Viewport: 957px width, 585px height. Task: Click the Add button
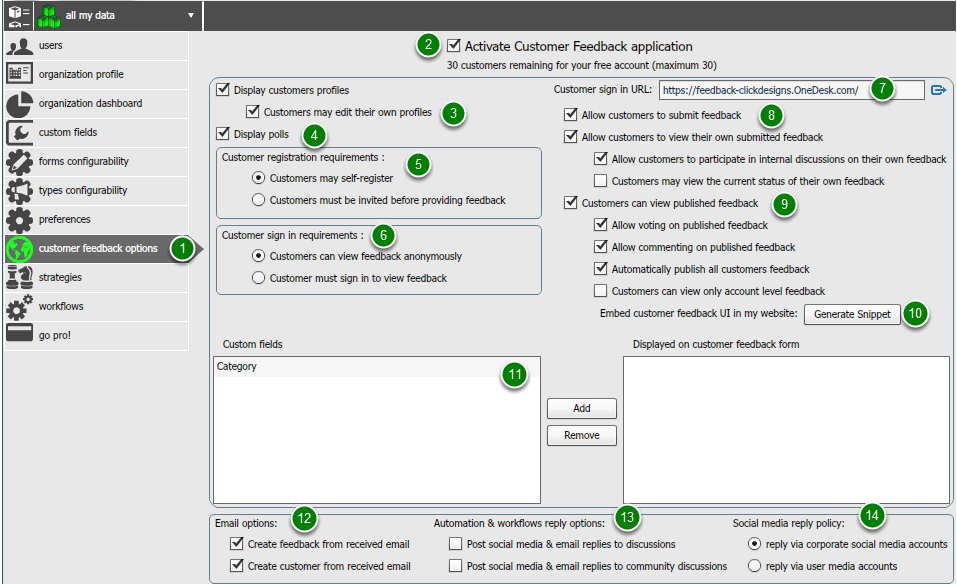[x=582, y=408]
